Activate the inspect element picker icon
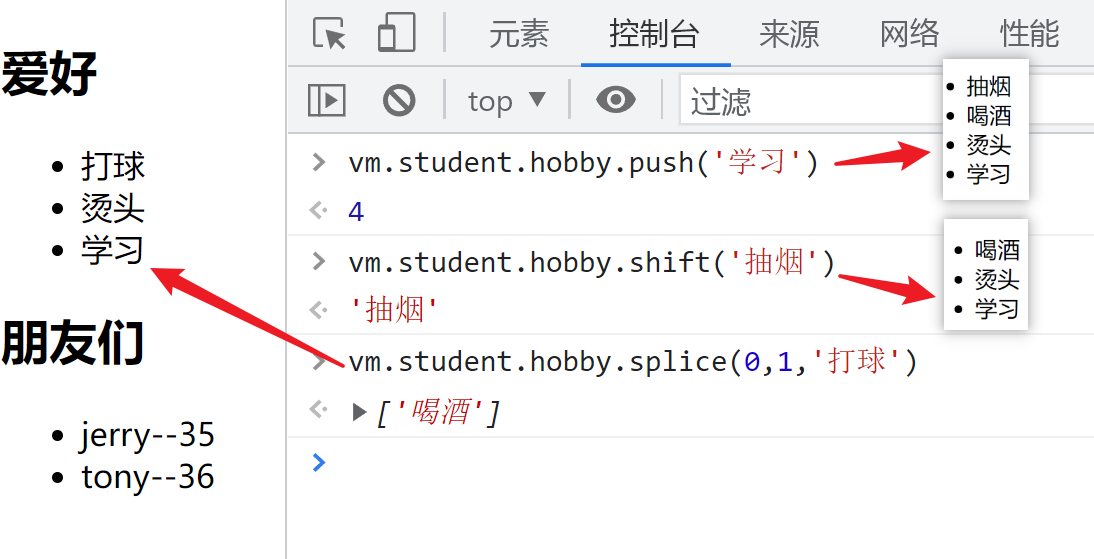1094x559 pixels. pos(329,34)
